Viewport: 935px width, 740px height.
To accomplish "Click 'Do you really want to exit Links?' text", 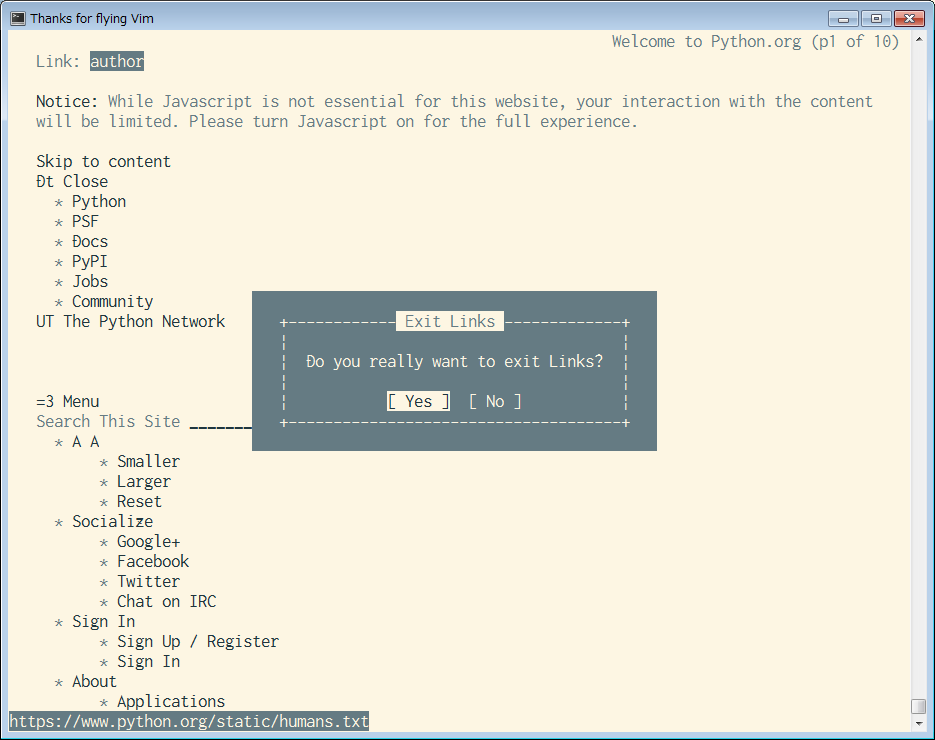I will (x=454, y=361).
